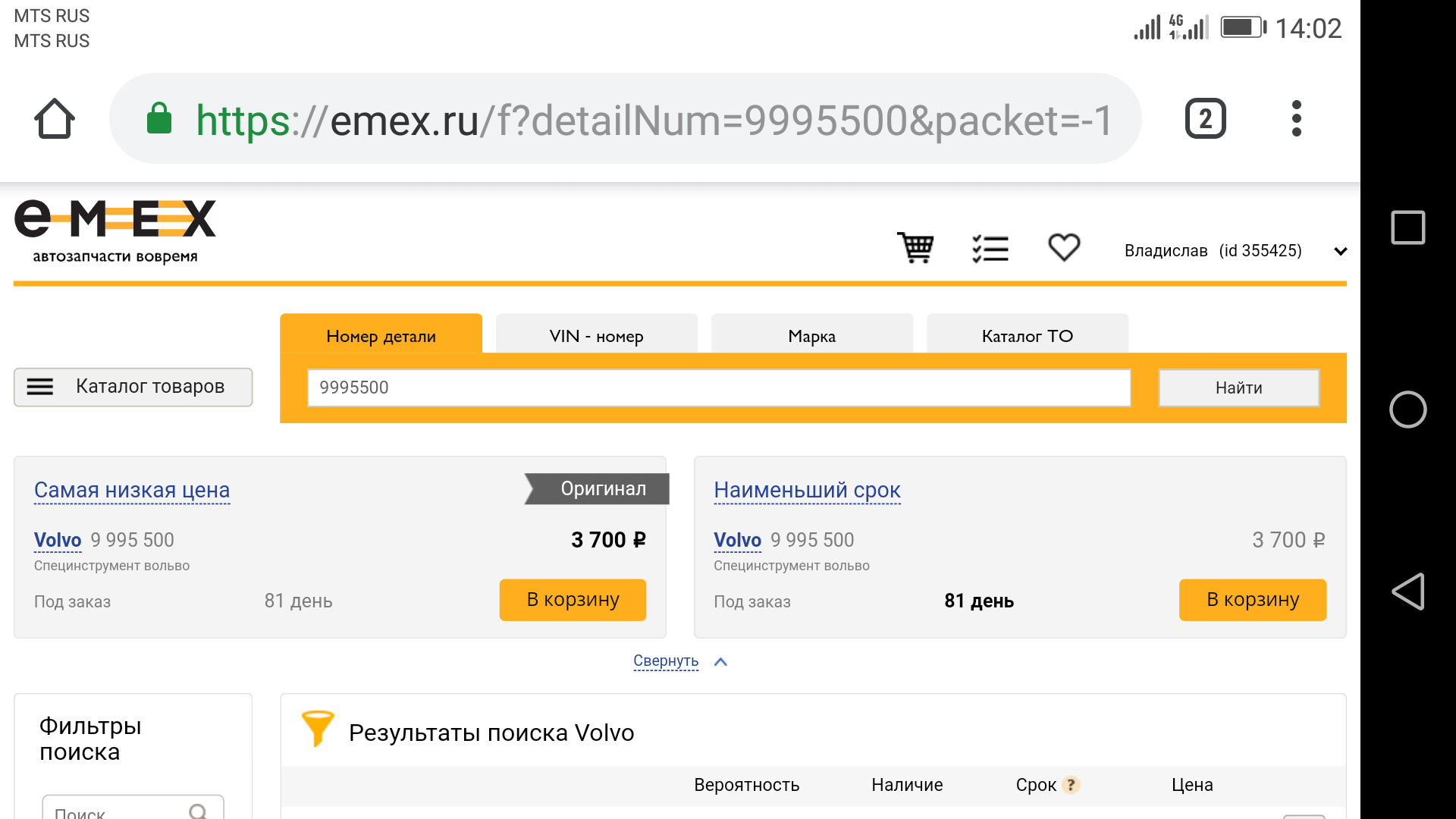Click the filters Поиск input field
This screenshot has width=1456, height=819.
(x=133, y=808)
